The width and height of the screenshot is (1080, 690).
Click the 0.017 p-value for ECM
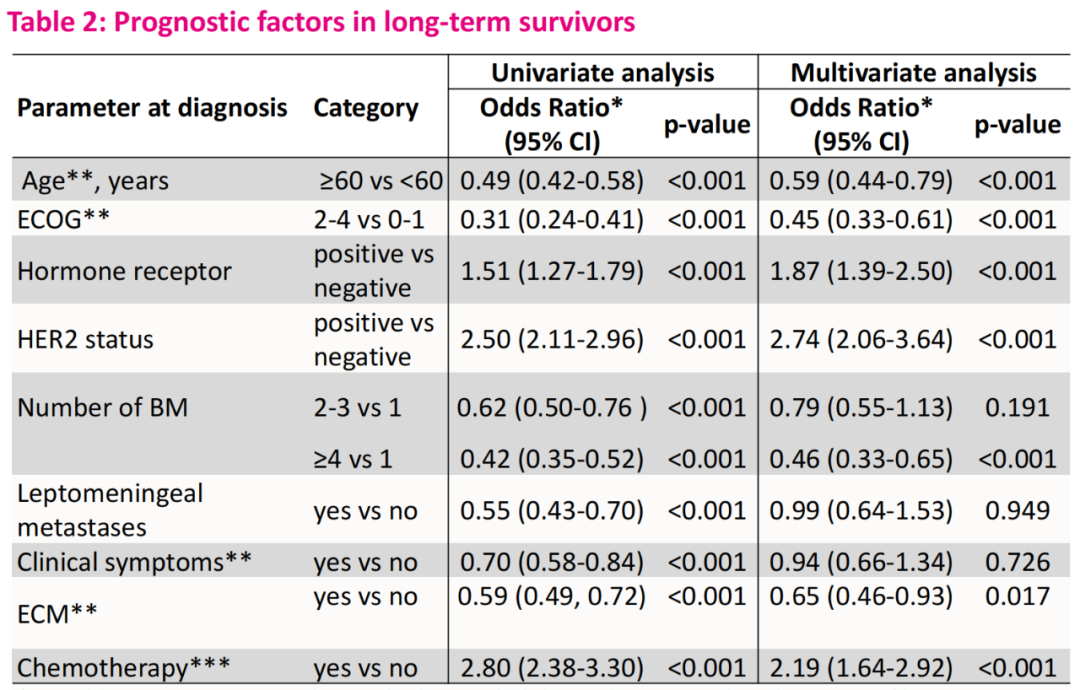point(1017,597)
